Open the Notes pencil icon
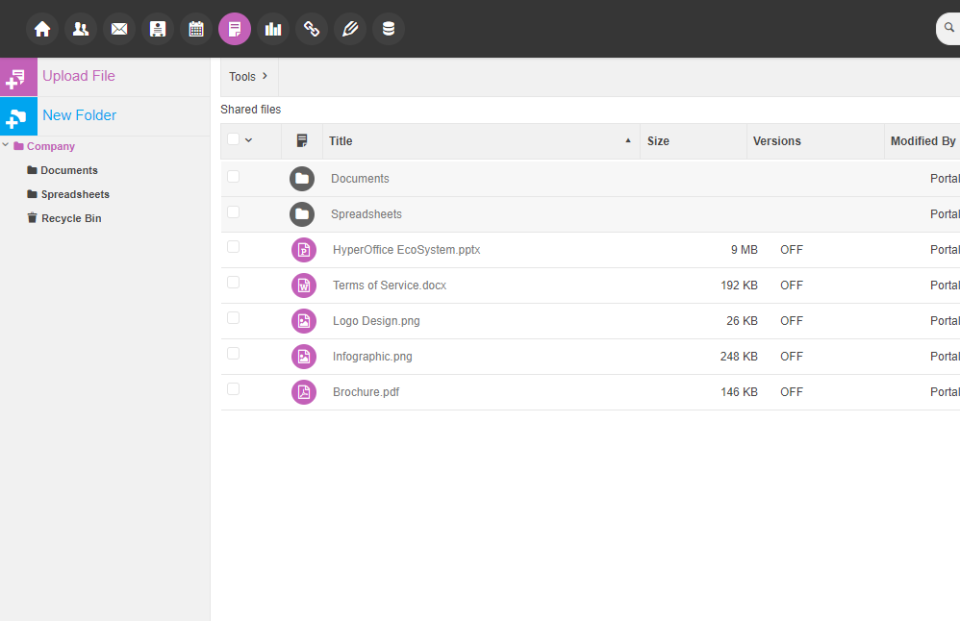960x621 pixels. coord(350,28)
